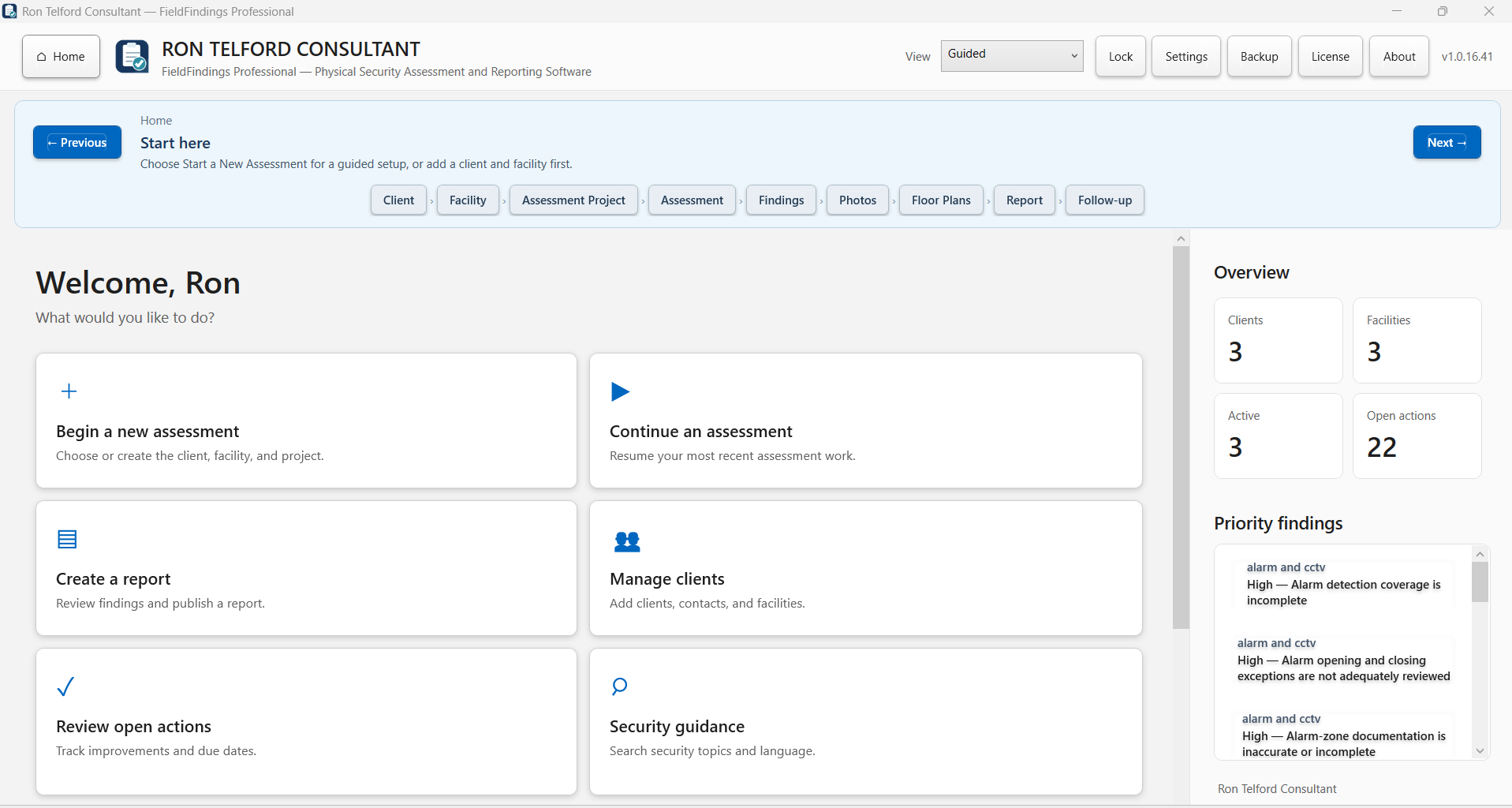This screenshot has width=1512, height=808.
Task: Click the play icon on Continue an assessment
Action: [621, 391]
